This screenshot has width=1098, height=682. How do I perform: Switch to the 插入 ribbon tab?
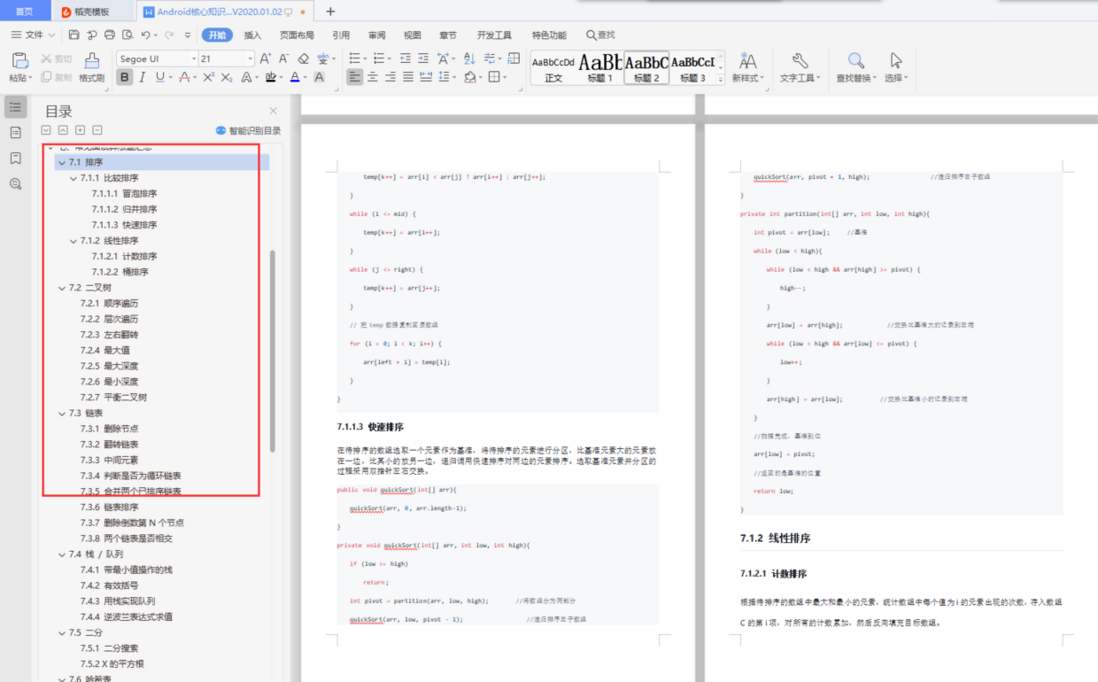pos(252,35)
